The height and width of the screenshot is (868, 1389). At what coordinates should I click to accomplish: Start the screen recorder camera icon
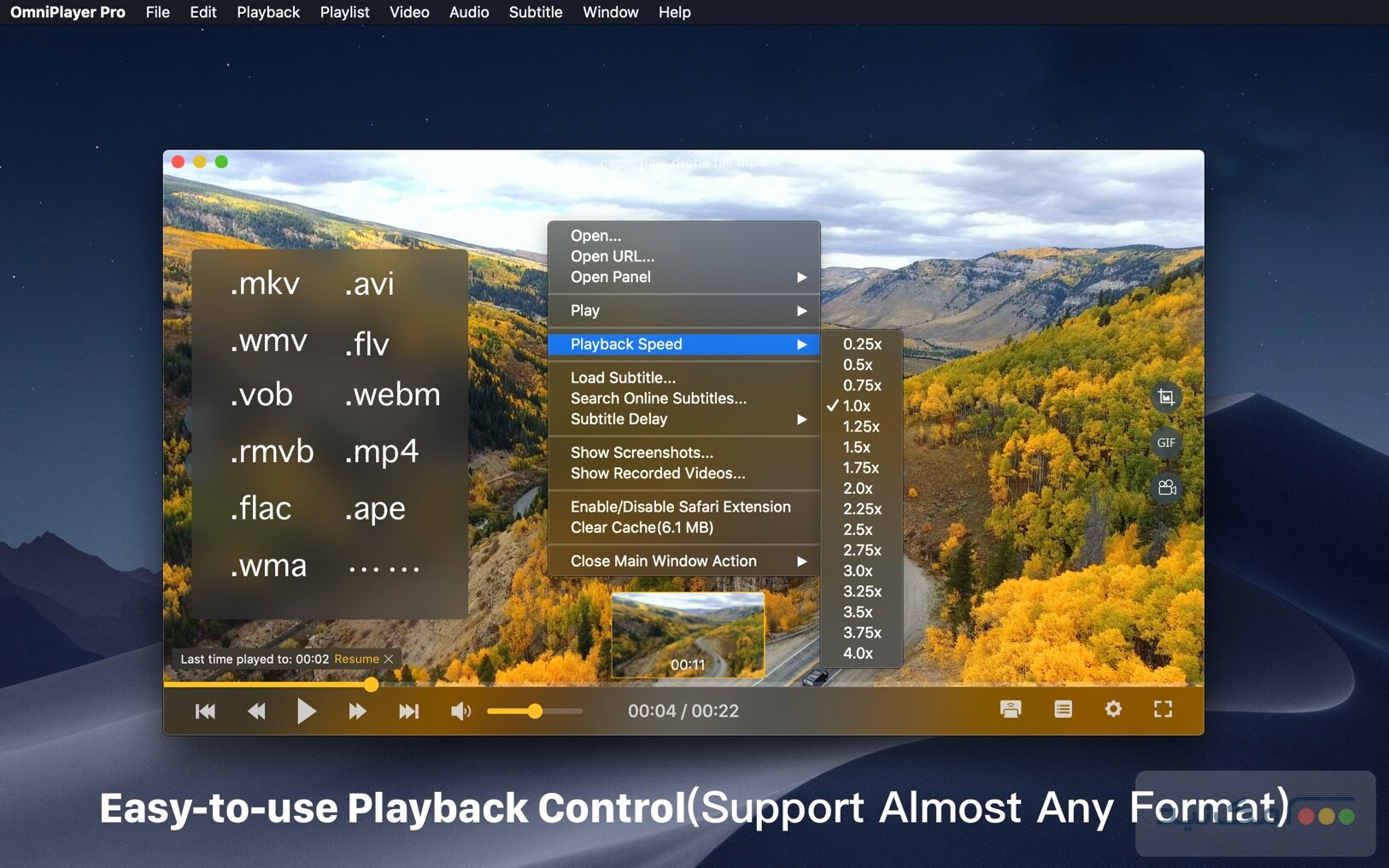(1167, 488)
